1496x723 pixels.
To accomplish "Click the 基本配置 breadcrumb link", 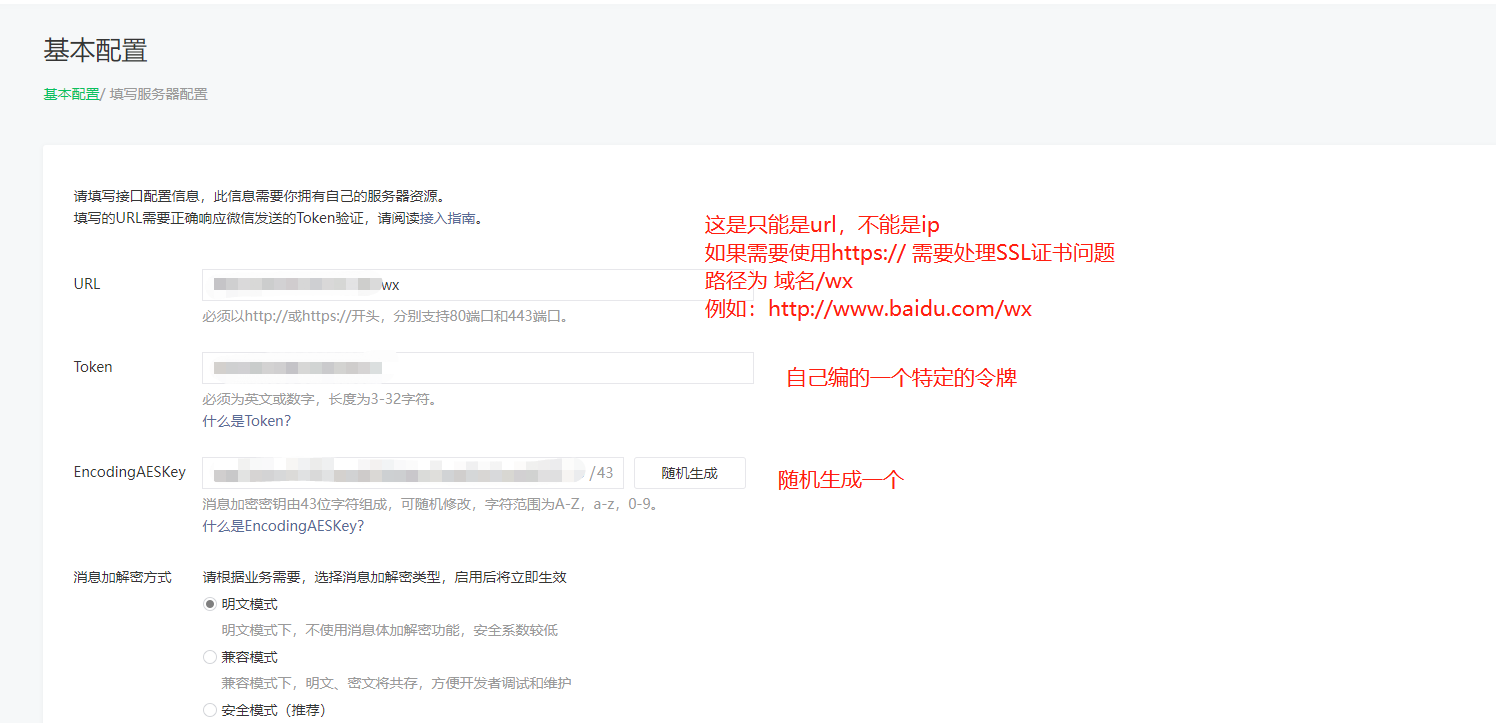I will coord(71,94).
